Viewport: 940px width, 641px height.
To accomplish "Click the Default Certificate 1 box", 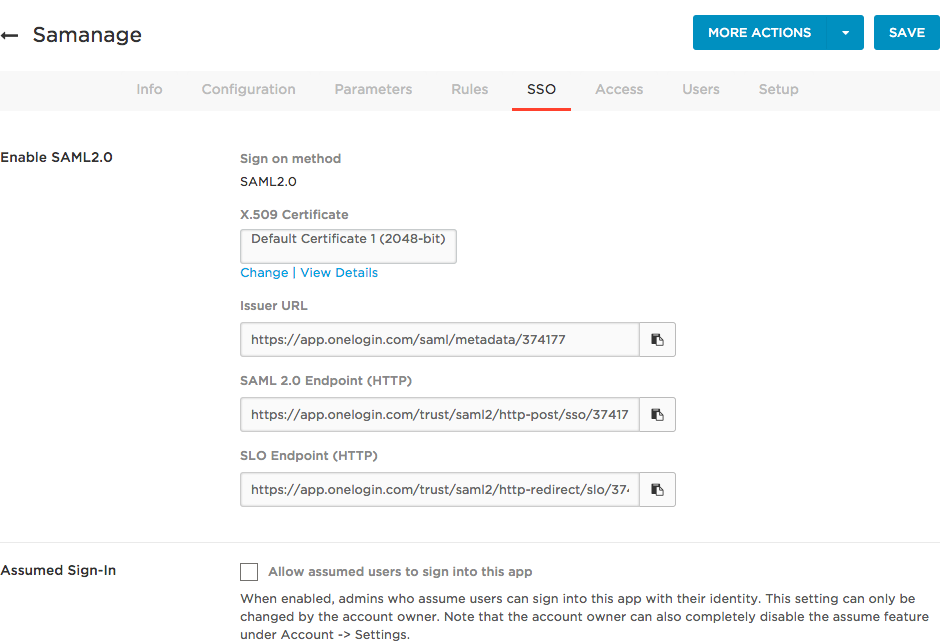I will (x=348, y=246).
